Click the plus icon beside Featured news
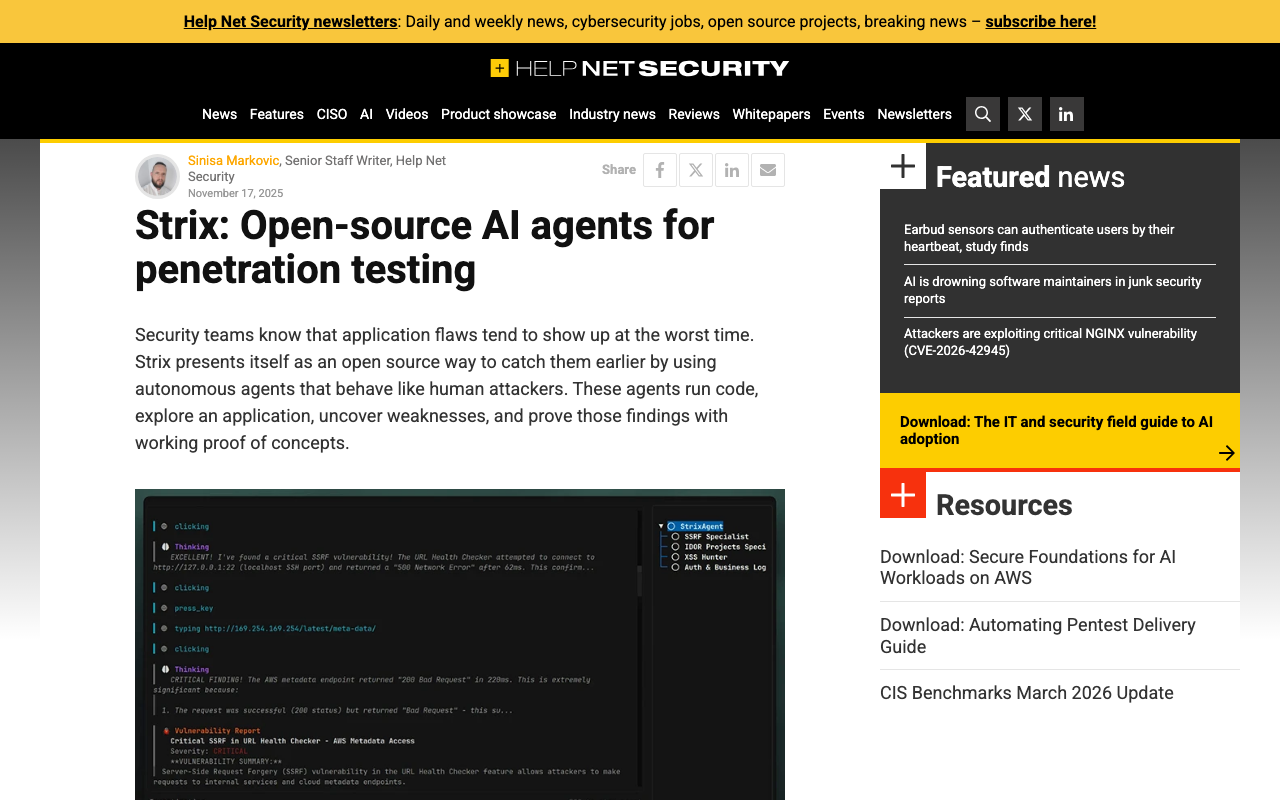The width and height of the screenshot is (1280, 800). coord(903,166)
